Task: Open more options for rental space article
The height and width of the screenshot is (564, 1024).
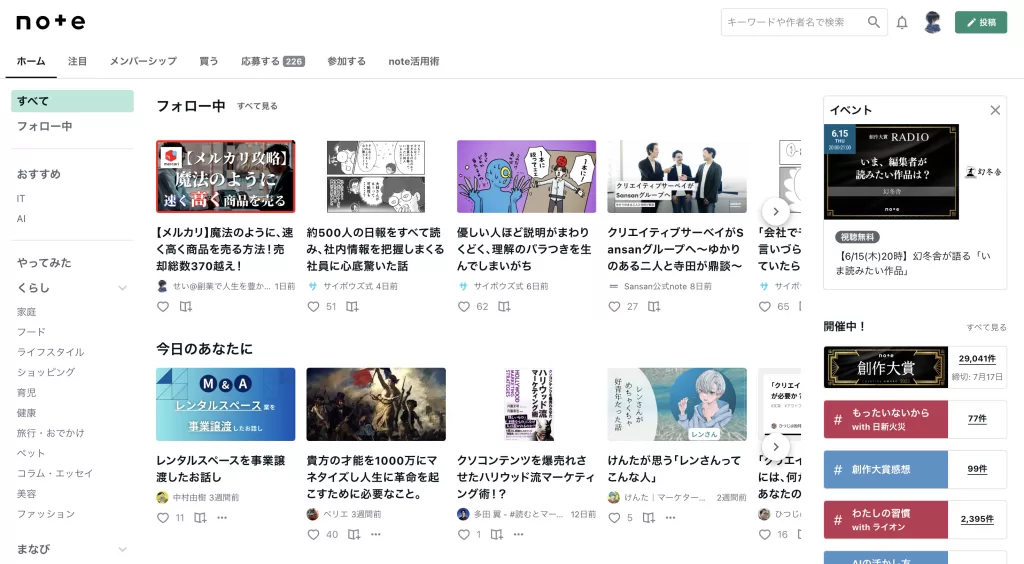Action: click(x=222, y=518)
